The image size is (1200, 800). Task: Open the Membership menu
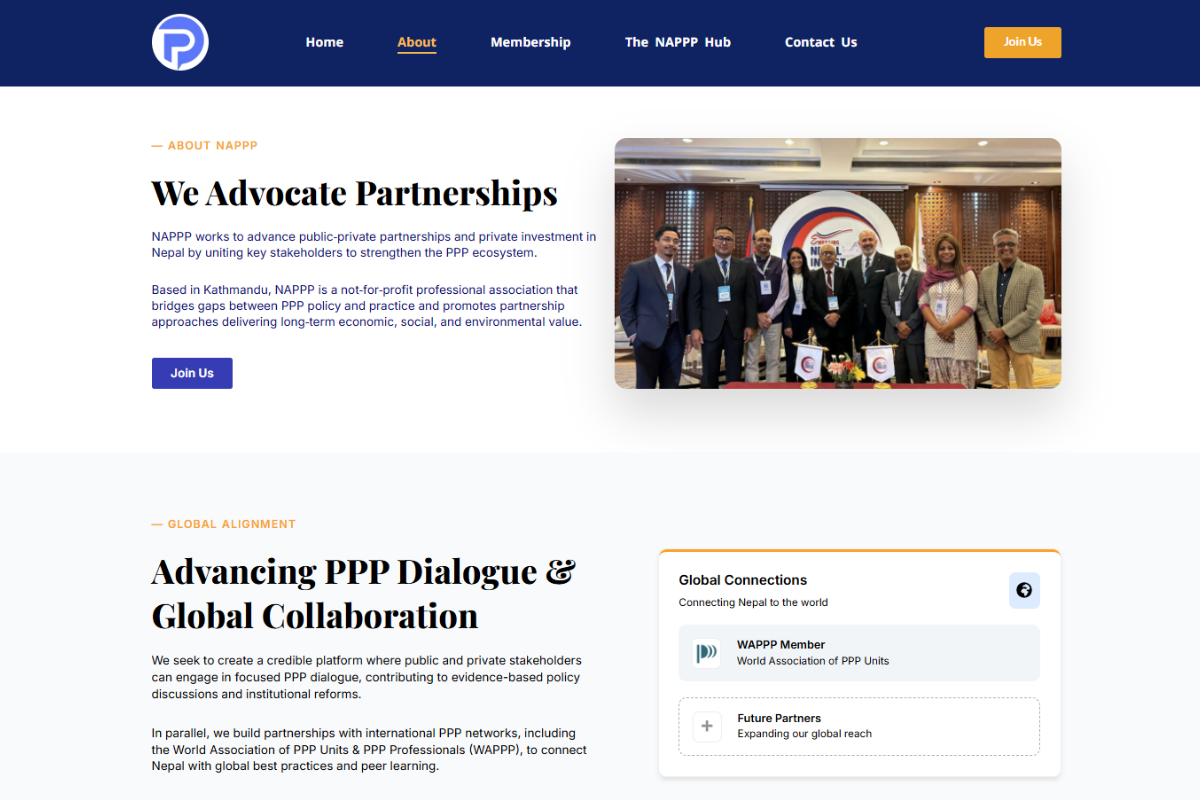pos(530,42)
